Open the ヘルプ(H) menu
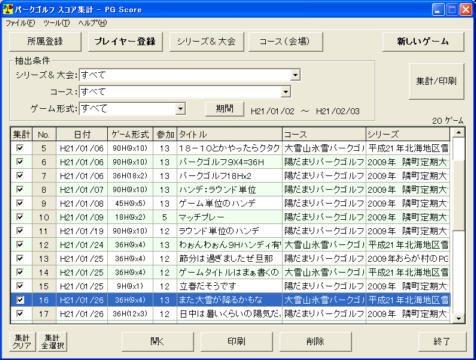This screenshot has width=476, height=360. [x=93, y=23]
